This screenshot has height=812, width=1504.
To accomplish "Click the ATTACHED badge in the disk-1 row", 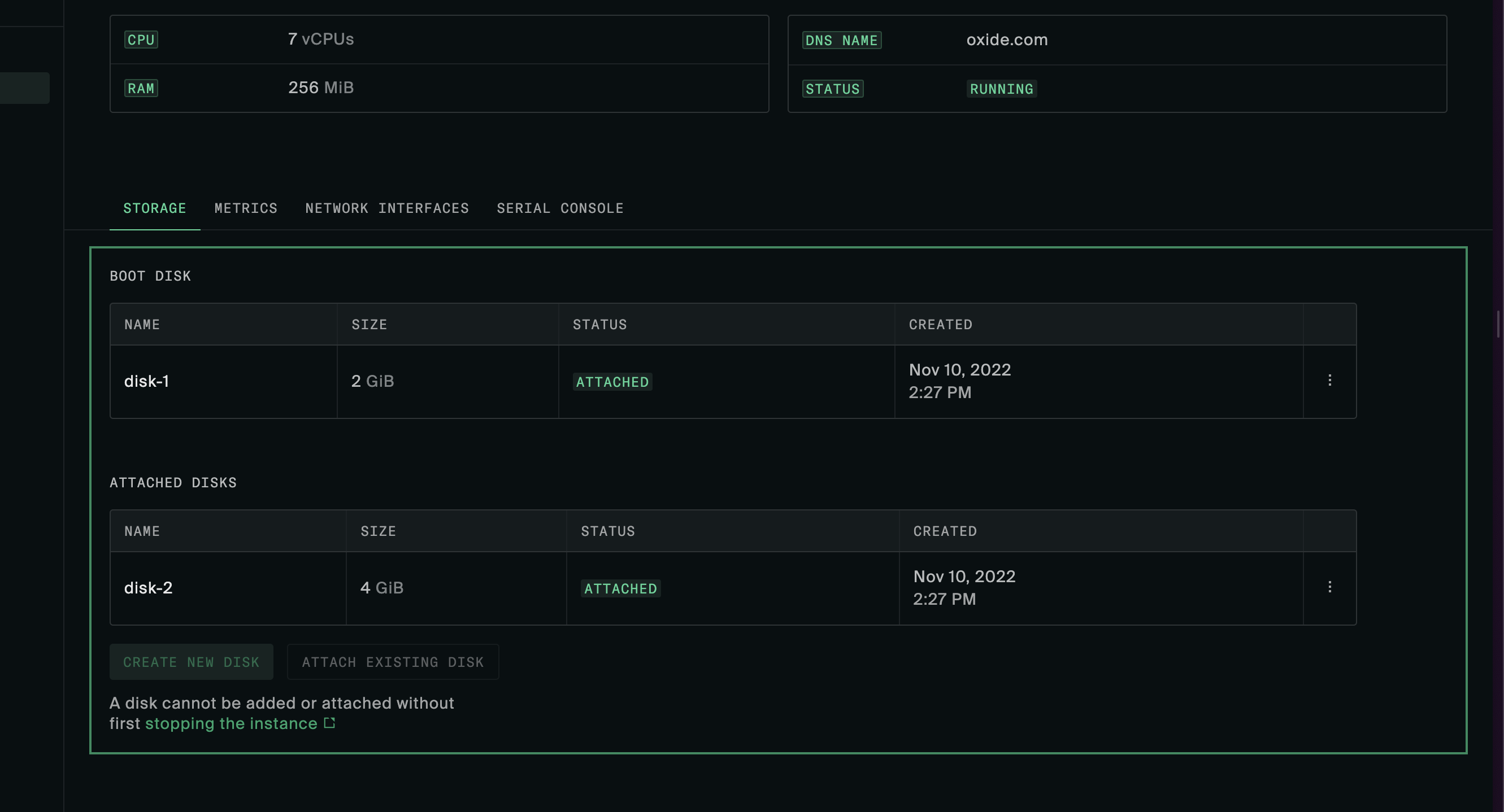I will [612, 382].
